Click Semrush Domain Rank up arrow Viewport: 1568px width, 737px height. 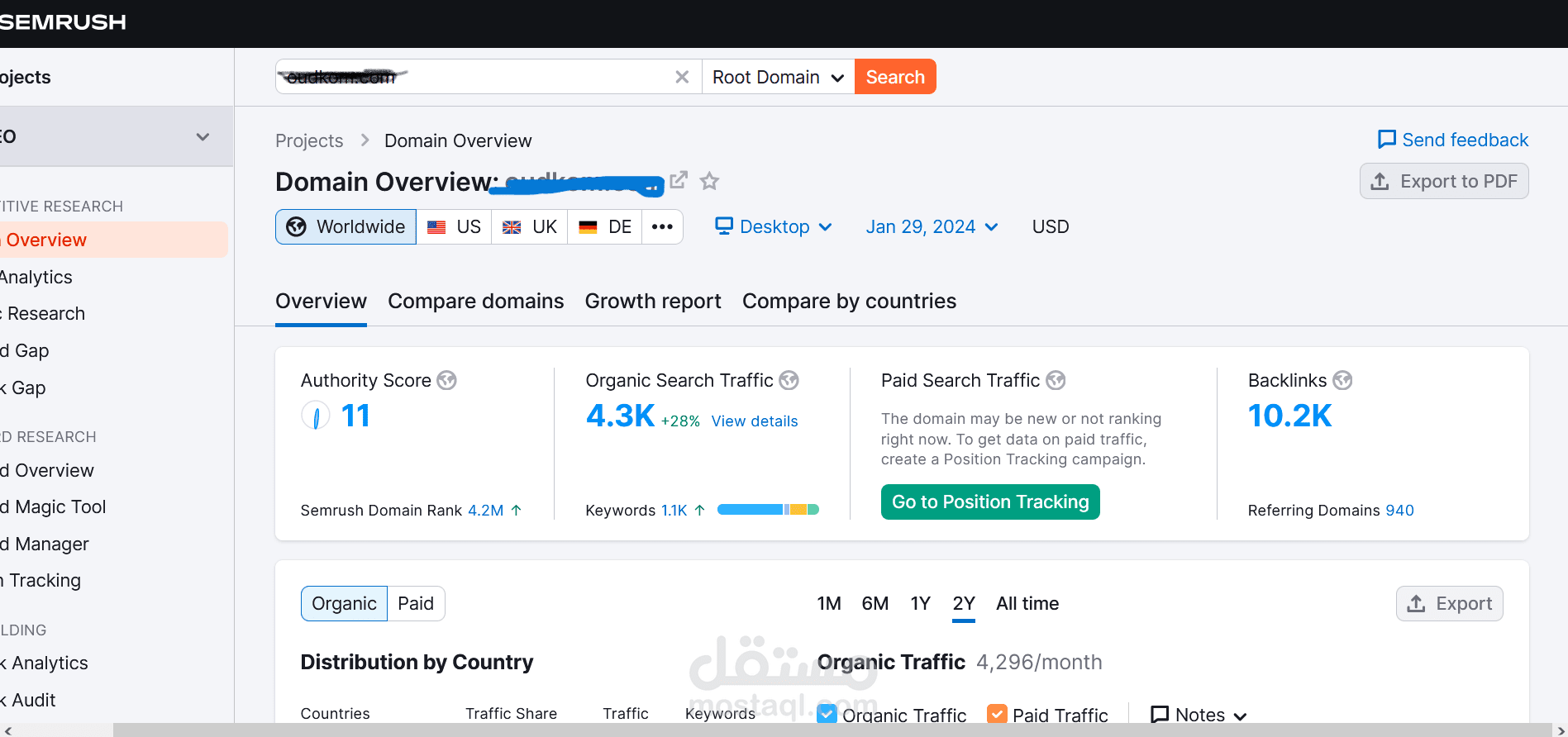click(x=516, y=511)
